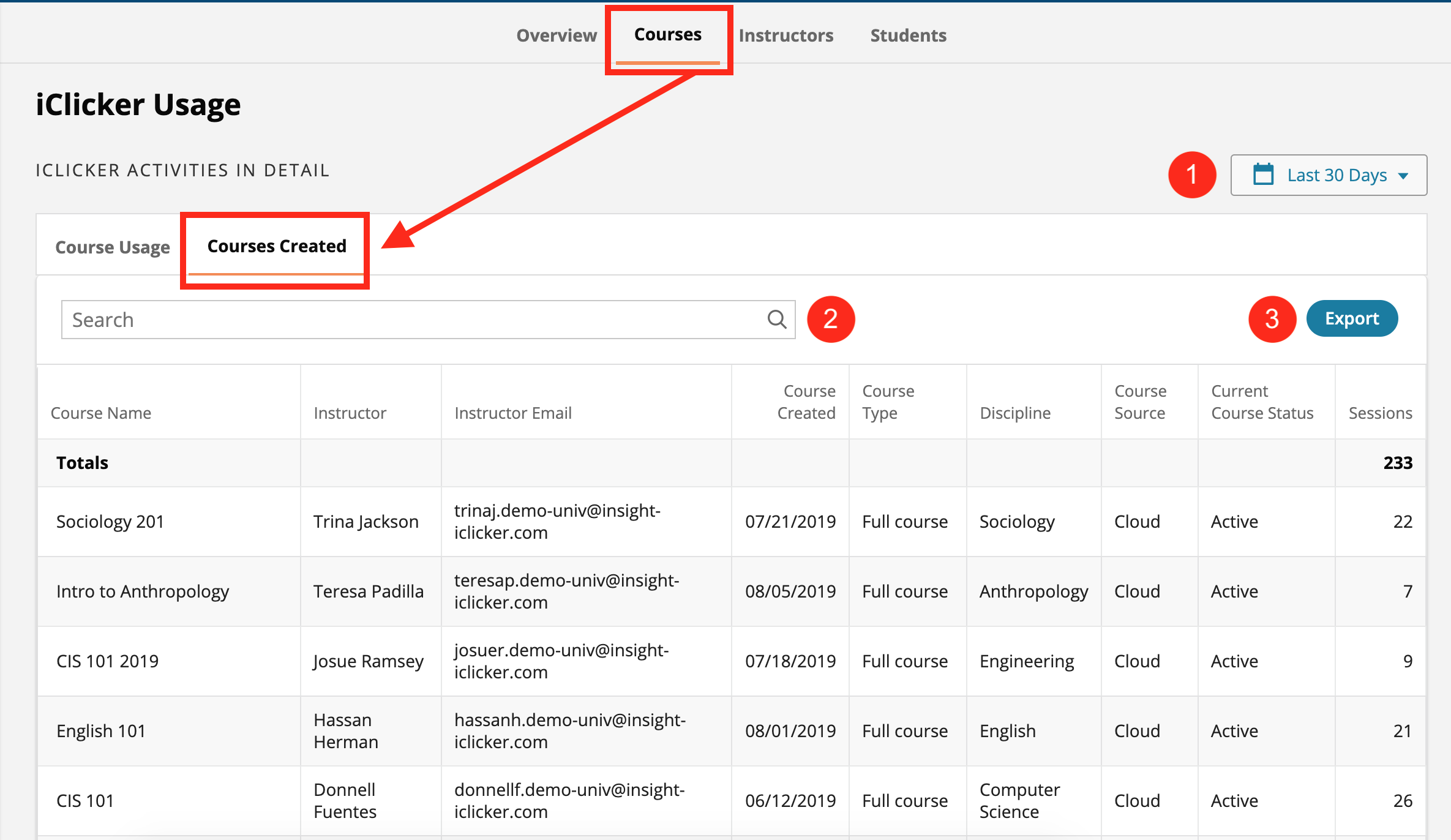The width and height of the screenshot is (1451, 840).
Task: Switch to the Course Usage tab
Action: [113, 247]
